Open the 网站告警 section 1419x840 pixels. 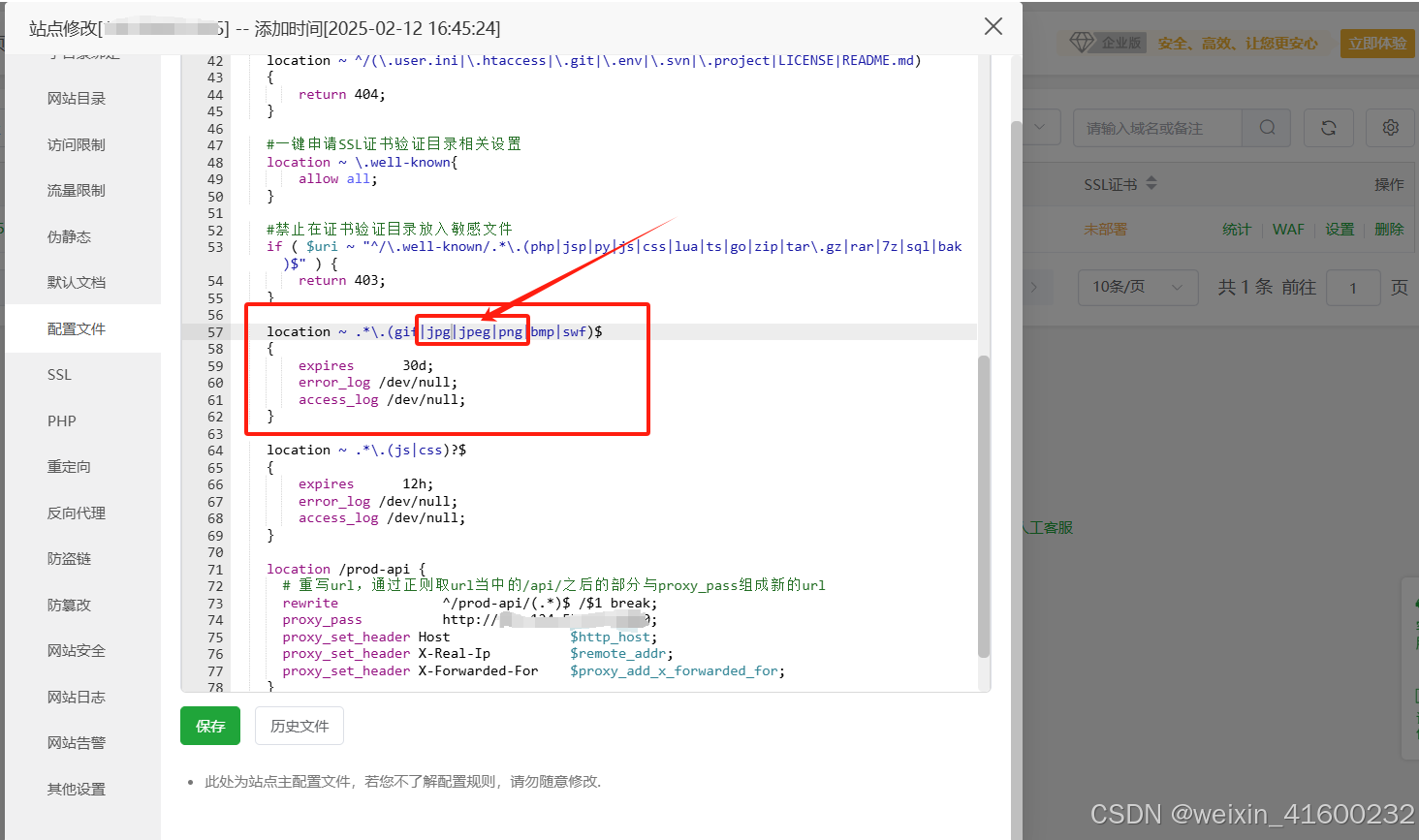tap(77, 743)
